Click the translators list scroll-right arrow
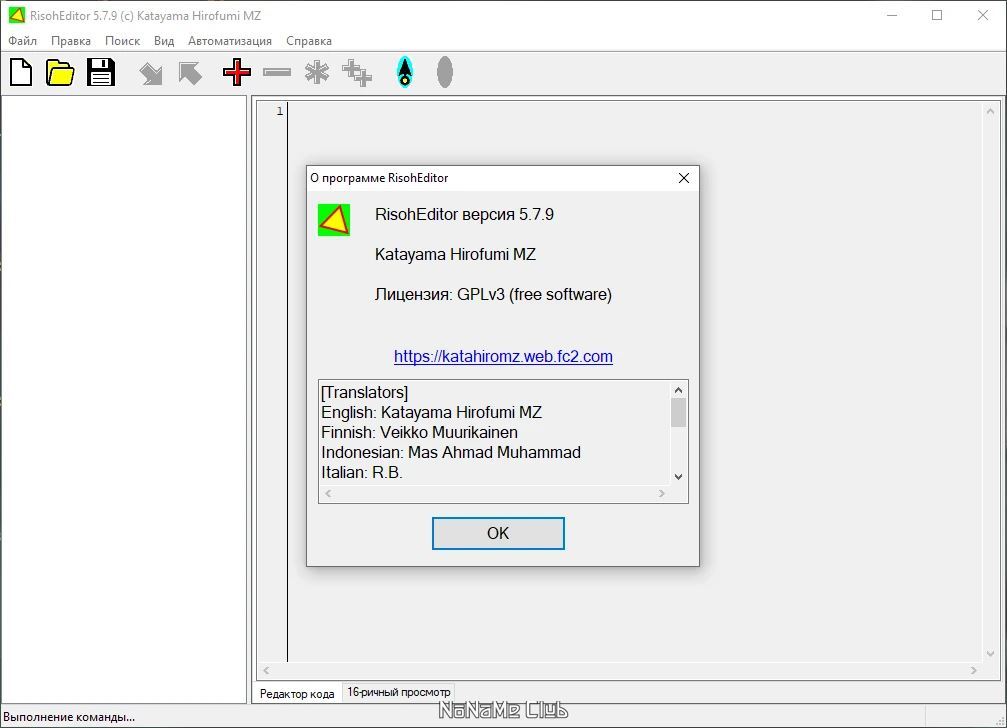1007x728 pixels. tap(661, 494)
